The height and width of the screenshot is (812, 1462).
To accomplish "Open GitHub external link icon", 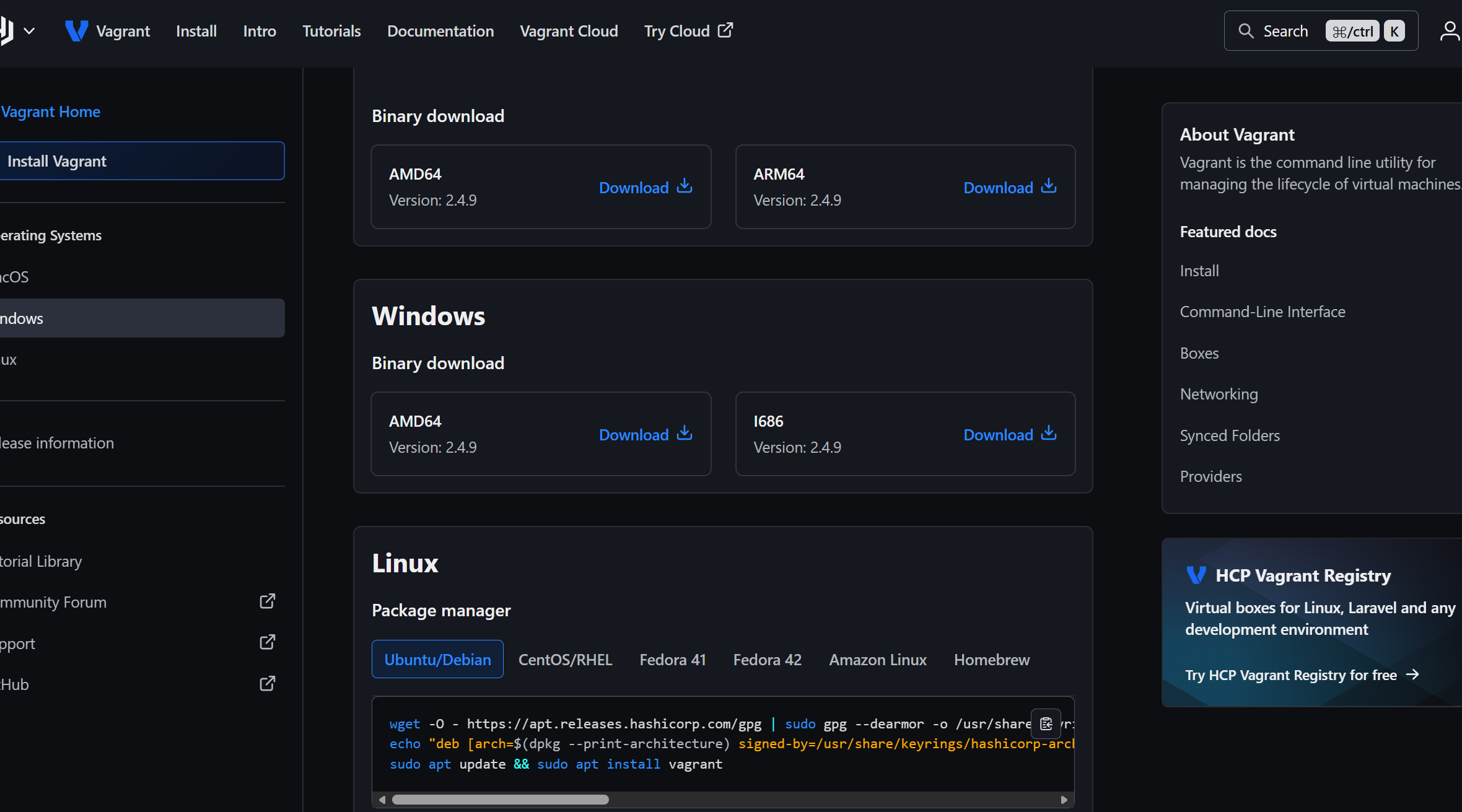I will [267, 684].
